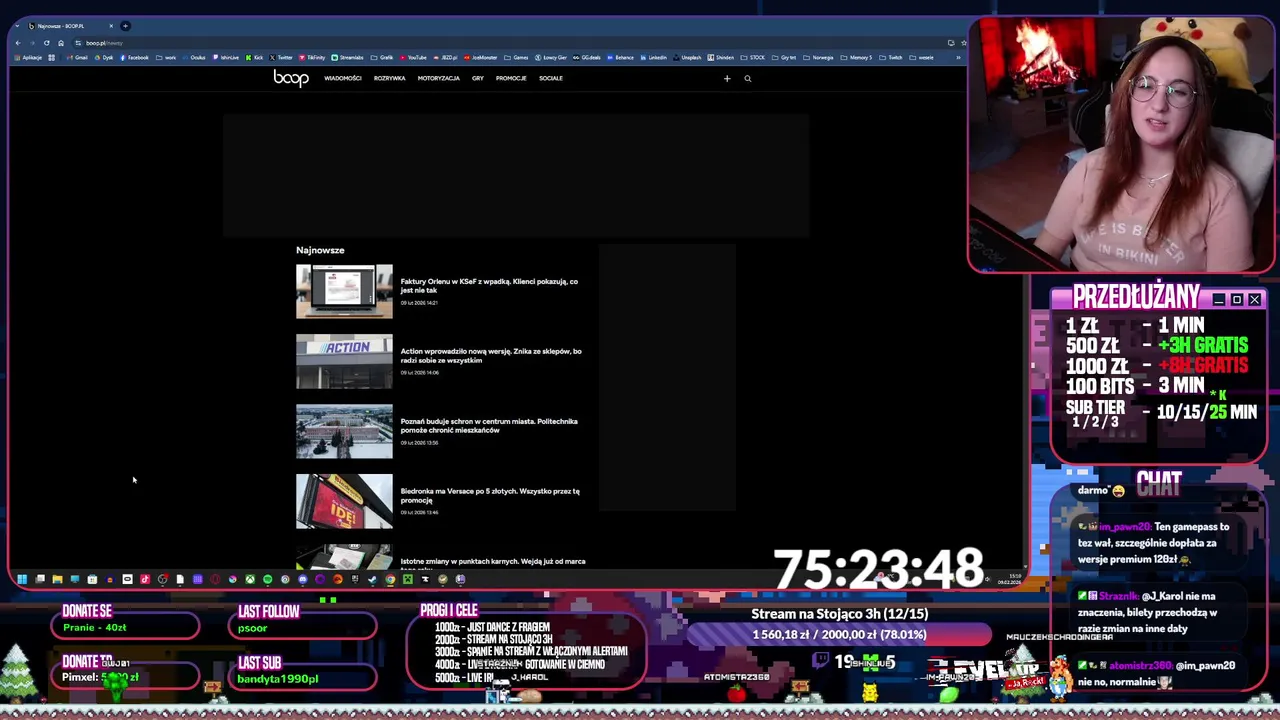Click the Orlen invoice article thumbnail
Image resolution: width=1280 pixels, height=720 pixels.
point(344,291)
